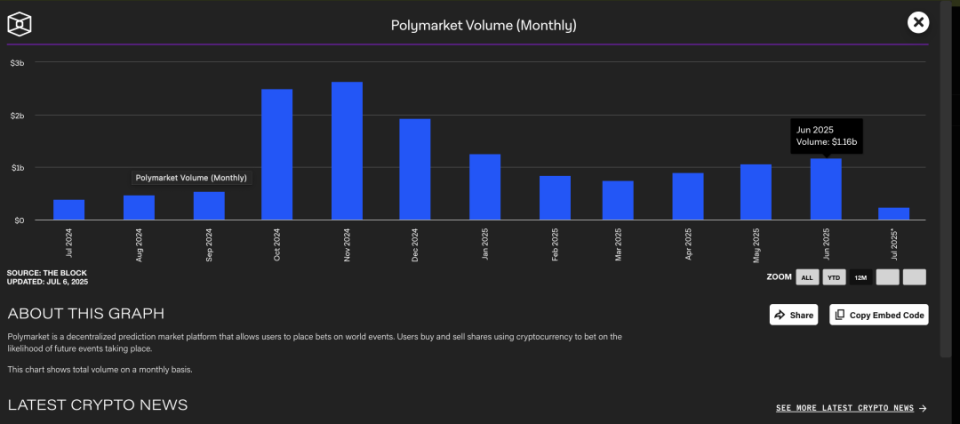
Task: Click the 'Jun 2025 Volume: $1.16b' tooltip
Action: tap(827, 136)
